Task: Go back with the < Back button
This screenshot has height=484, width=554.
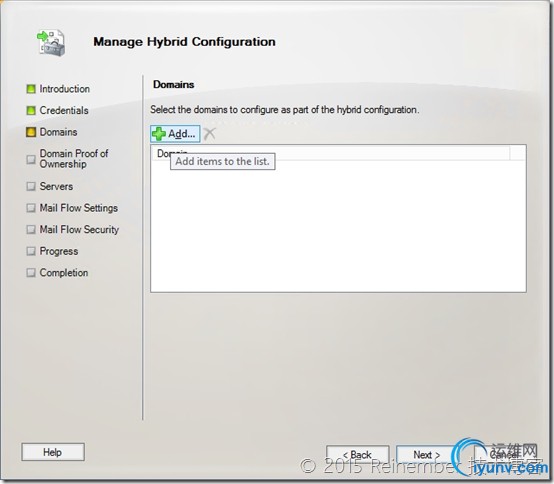Action: [x=358, y=454]
